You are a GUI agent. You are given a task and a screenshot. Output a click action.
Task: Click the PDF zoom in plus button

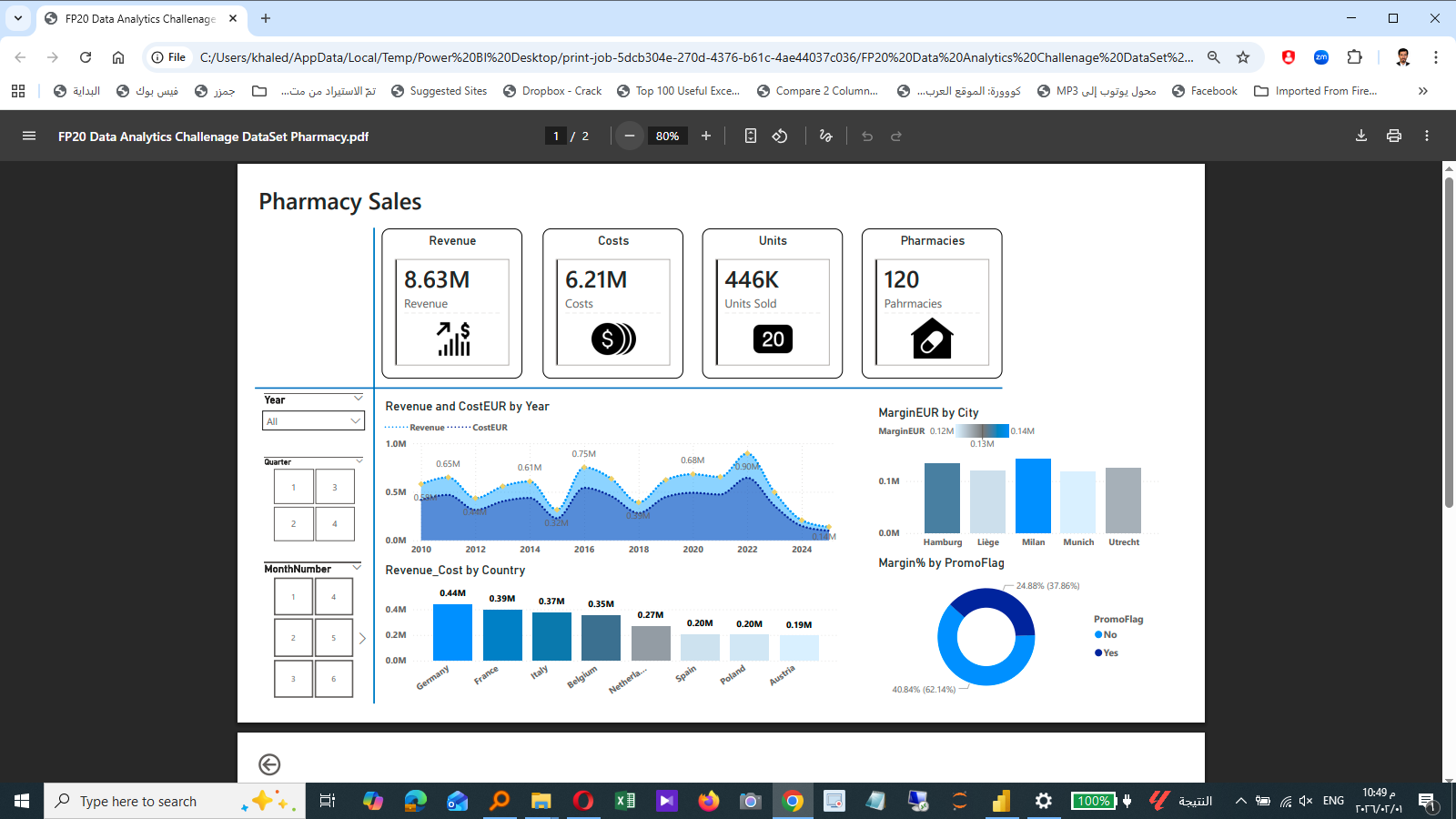coord(706,136)
